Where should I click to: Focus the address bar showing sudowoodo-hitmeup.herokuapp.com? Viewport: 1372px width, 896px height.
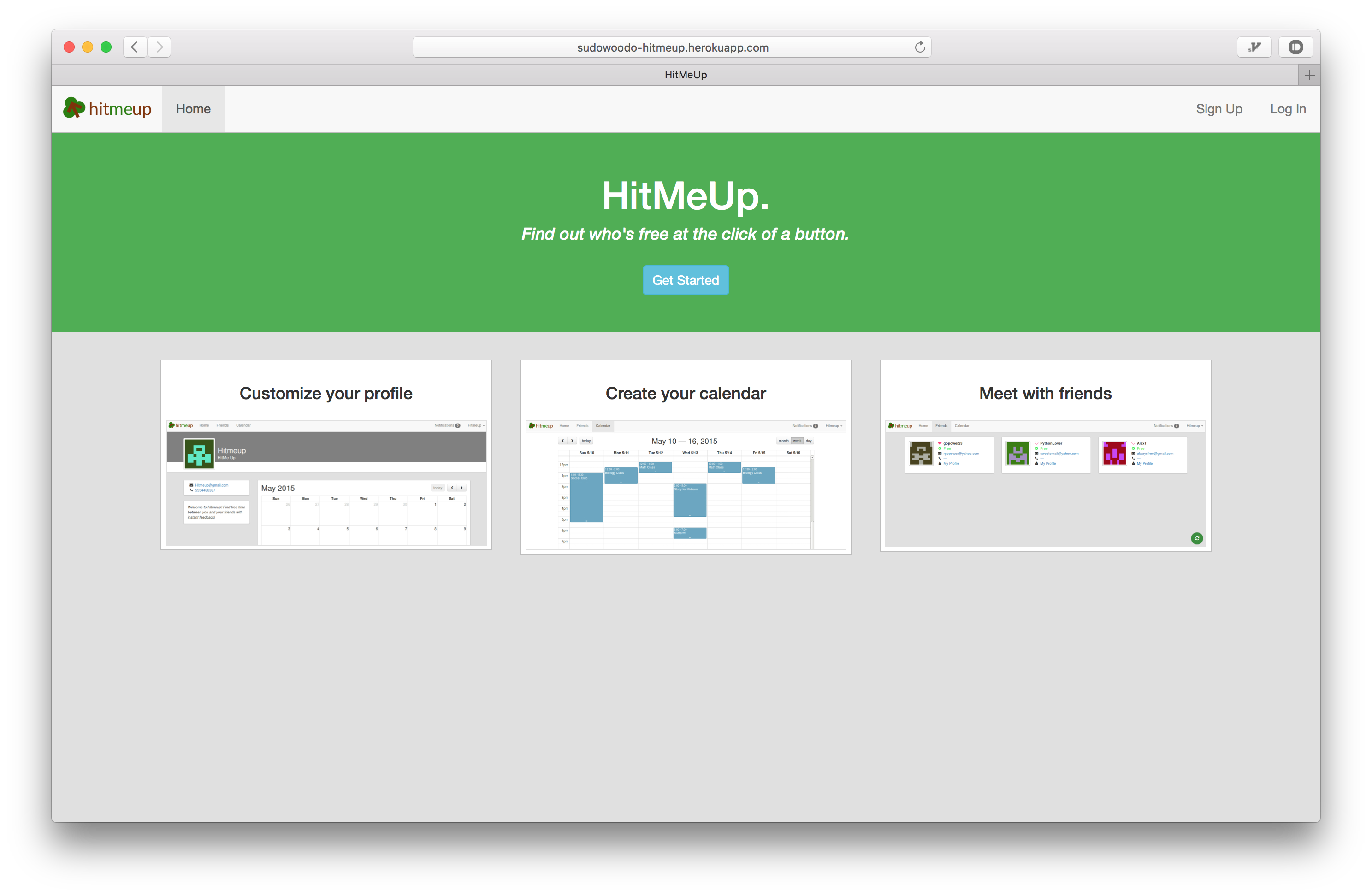(672, 47)
